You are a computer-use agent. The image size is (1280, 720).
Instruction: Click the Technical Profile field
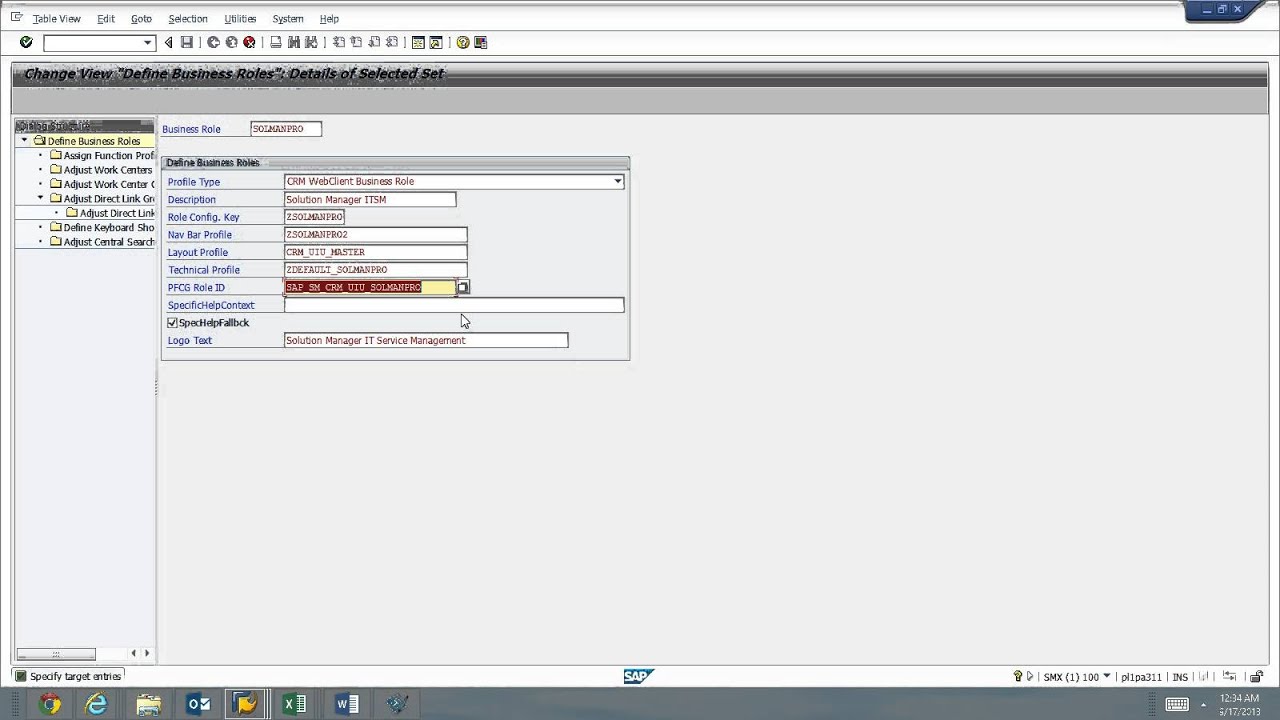point(375,270)
